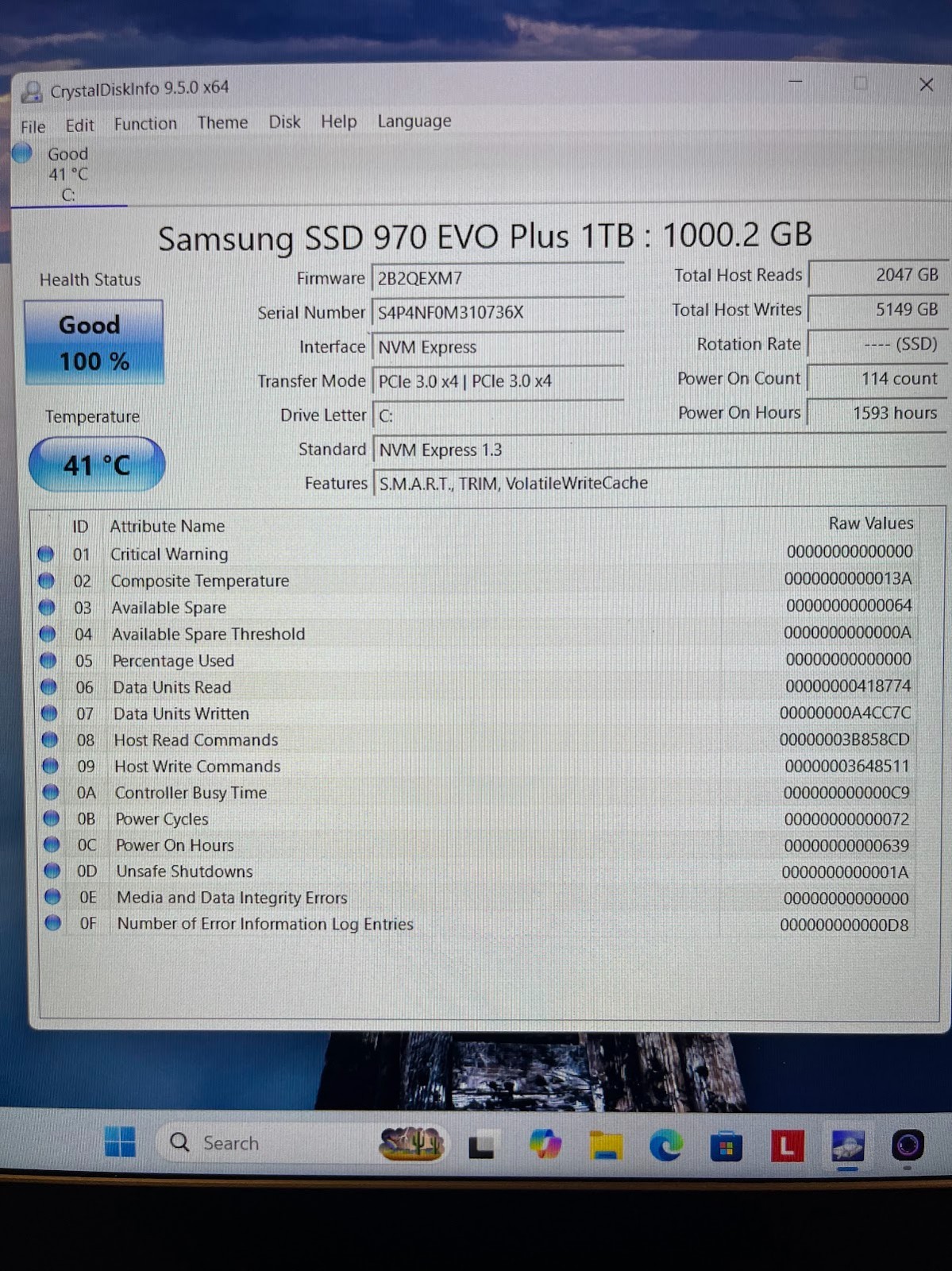
Task: Click raw value 000000000000D8
Action: [844, 925]
